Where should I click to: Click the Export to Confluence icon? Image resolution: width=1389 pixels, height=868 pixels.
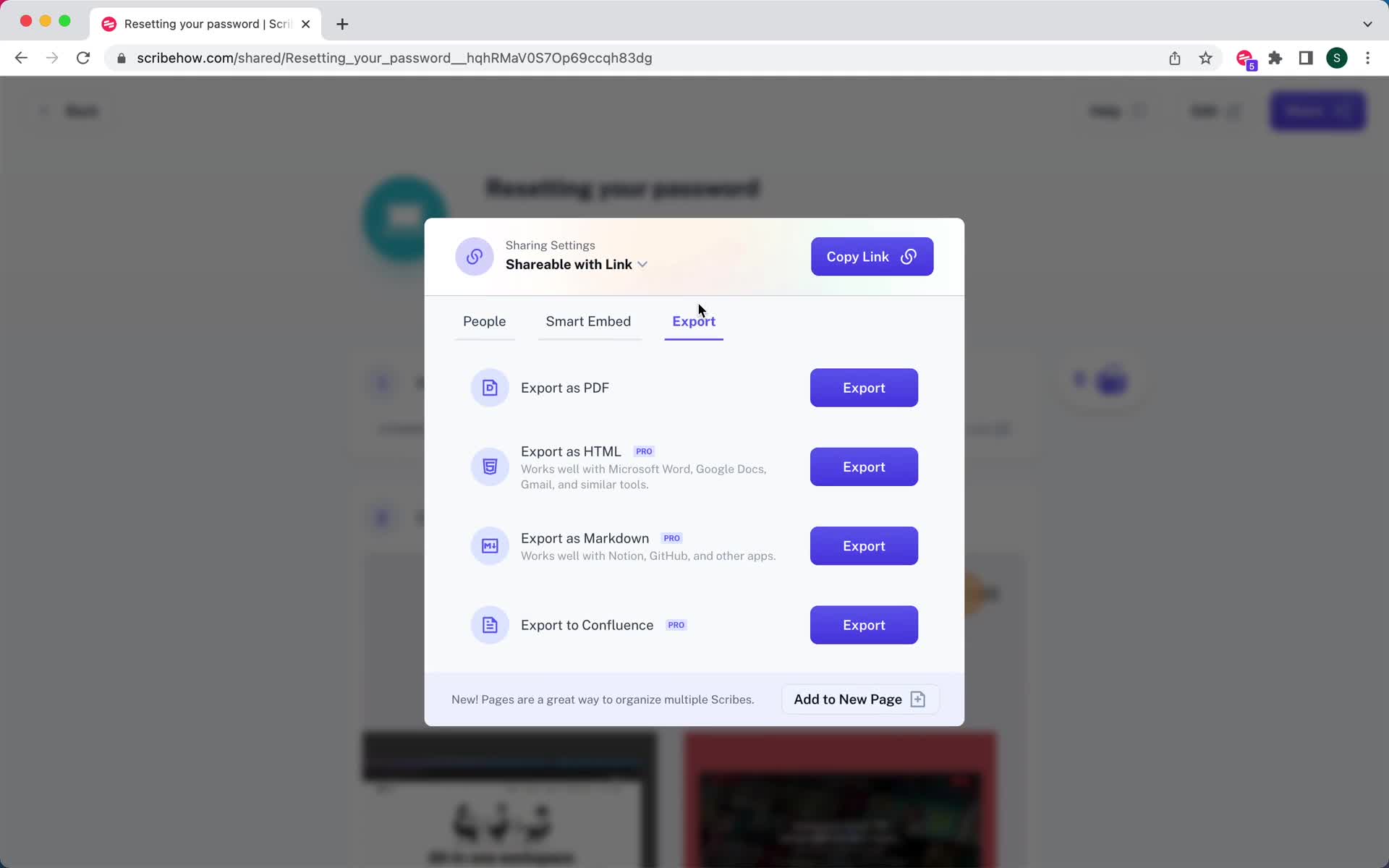click(x=489, y=624)
